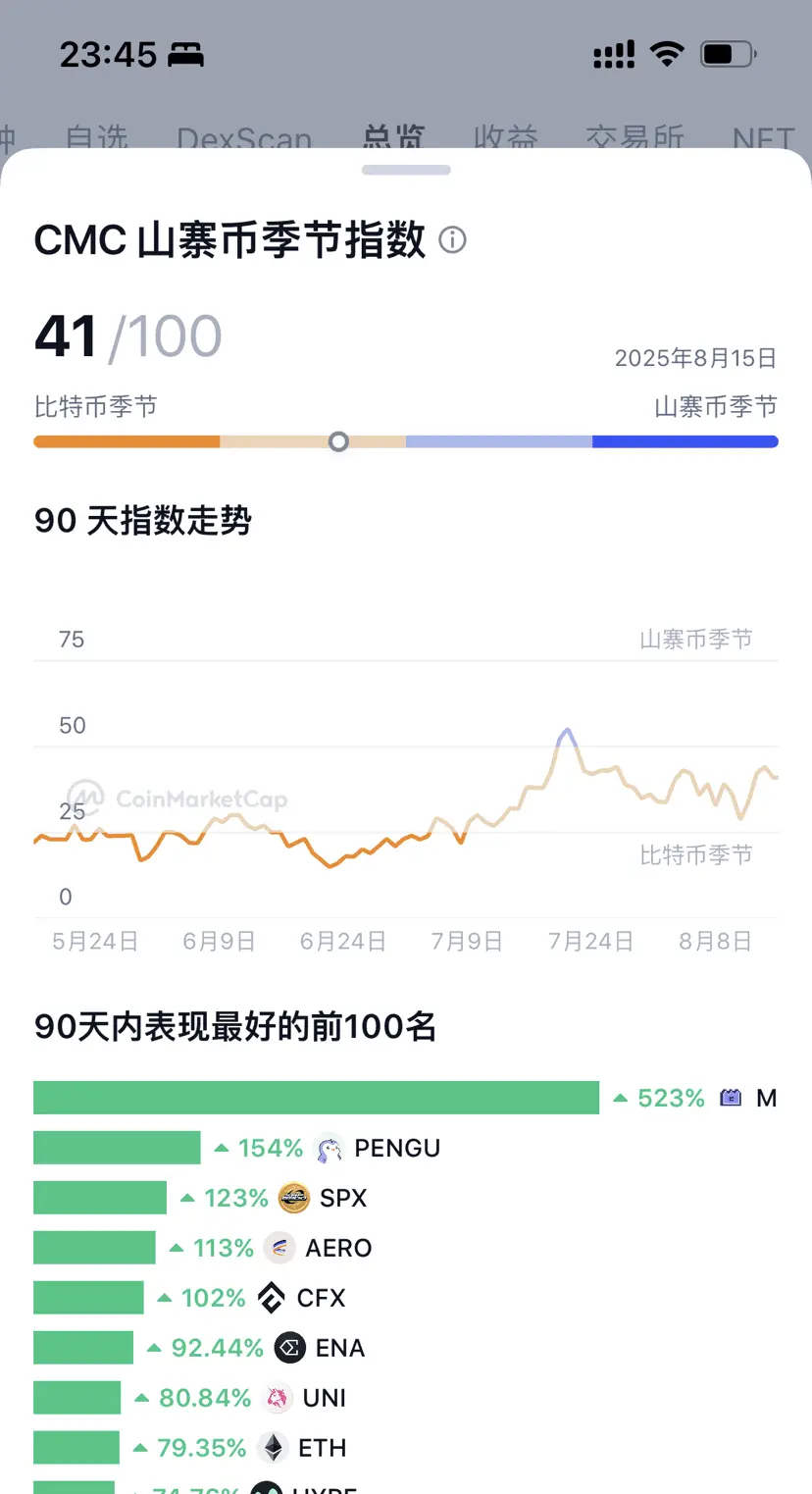Tap the index slider circle marker
This screenshot has width=812, height=1494.
(338, 442)
